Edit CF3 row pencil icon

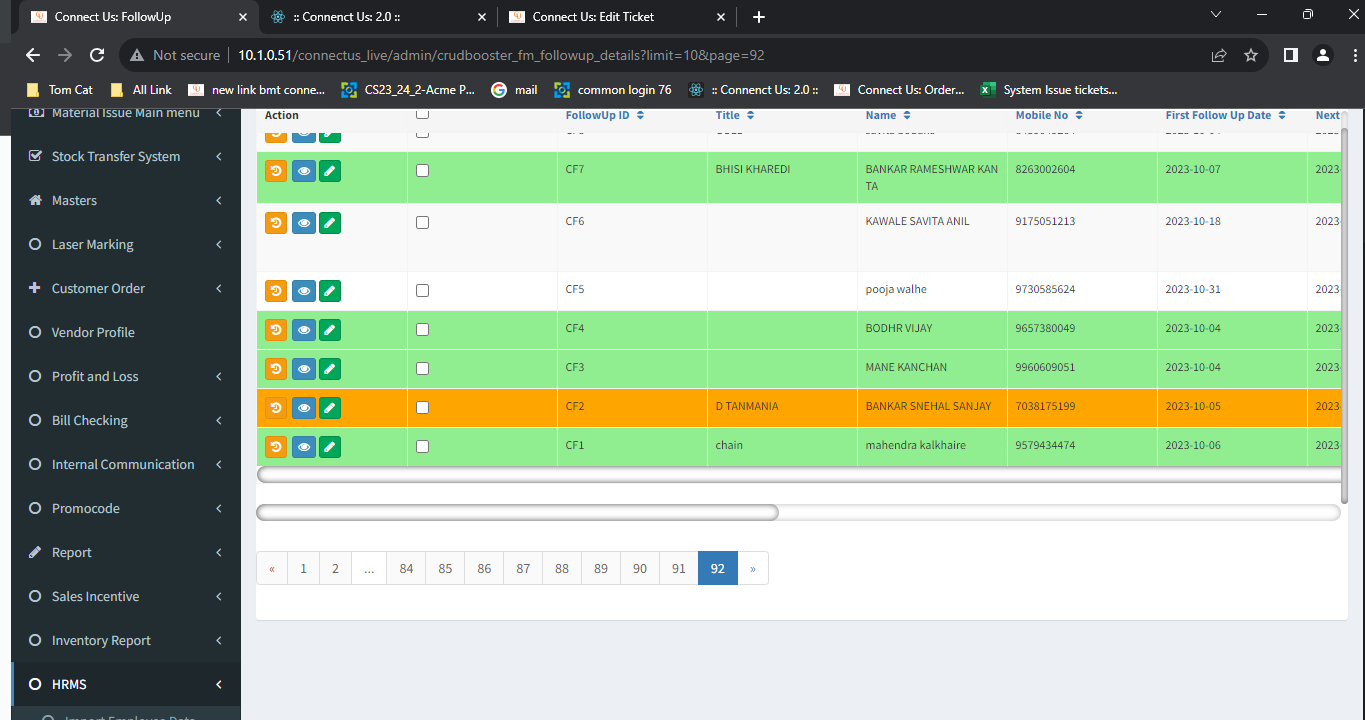click(x=330, y=369)
